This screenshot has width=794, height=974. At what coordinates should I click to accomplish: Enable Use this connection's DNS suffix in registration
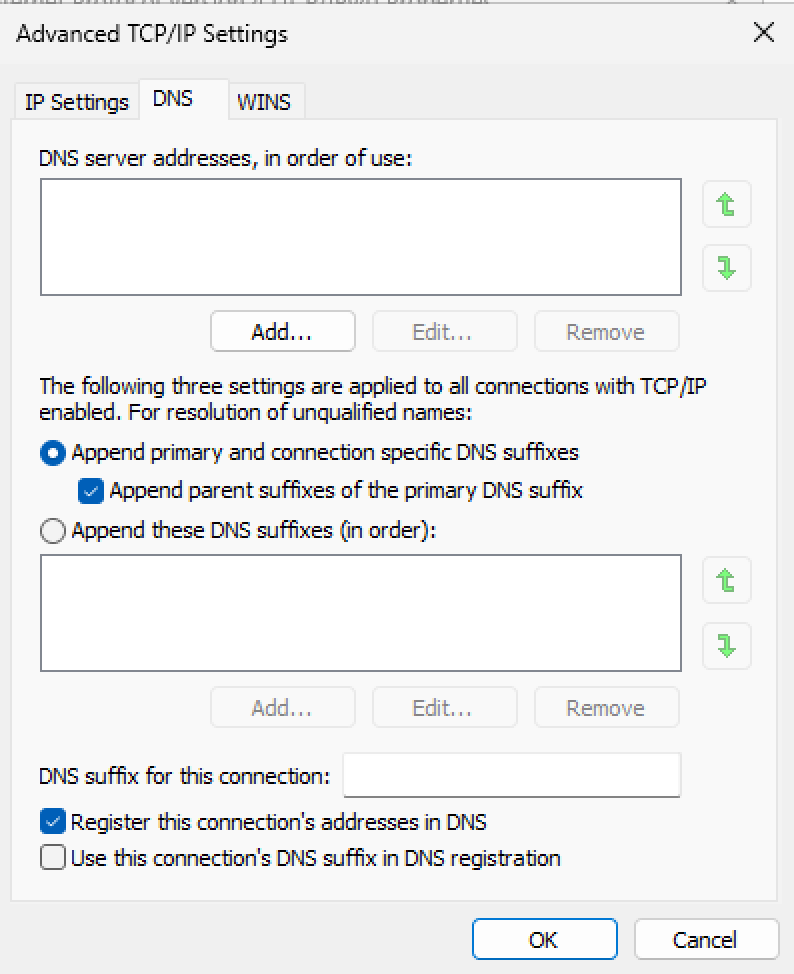53,858
